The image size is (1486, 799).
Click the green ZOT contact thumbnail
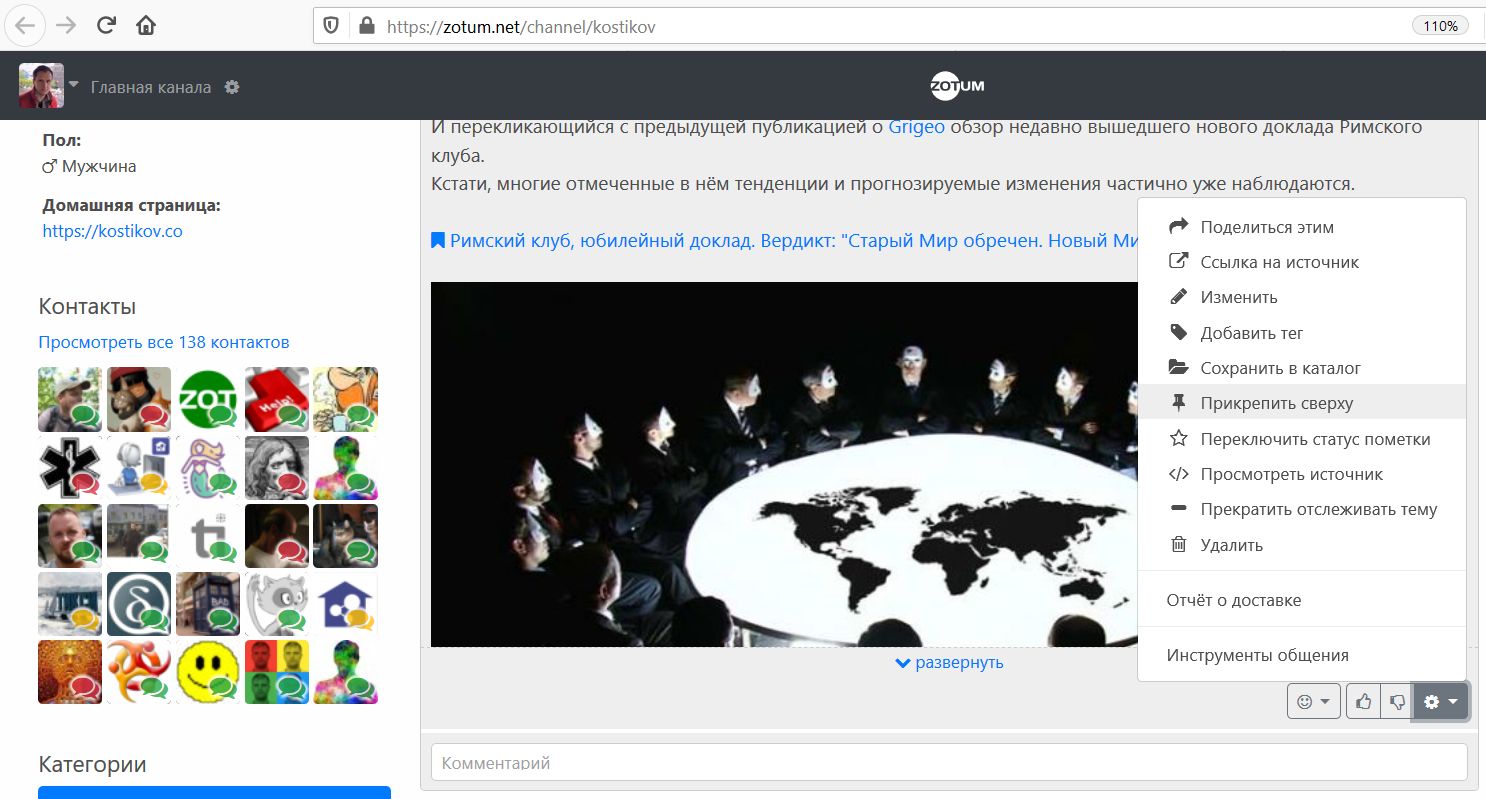click(x=207, y=399)
